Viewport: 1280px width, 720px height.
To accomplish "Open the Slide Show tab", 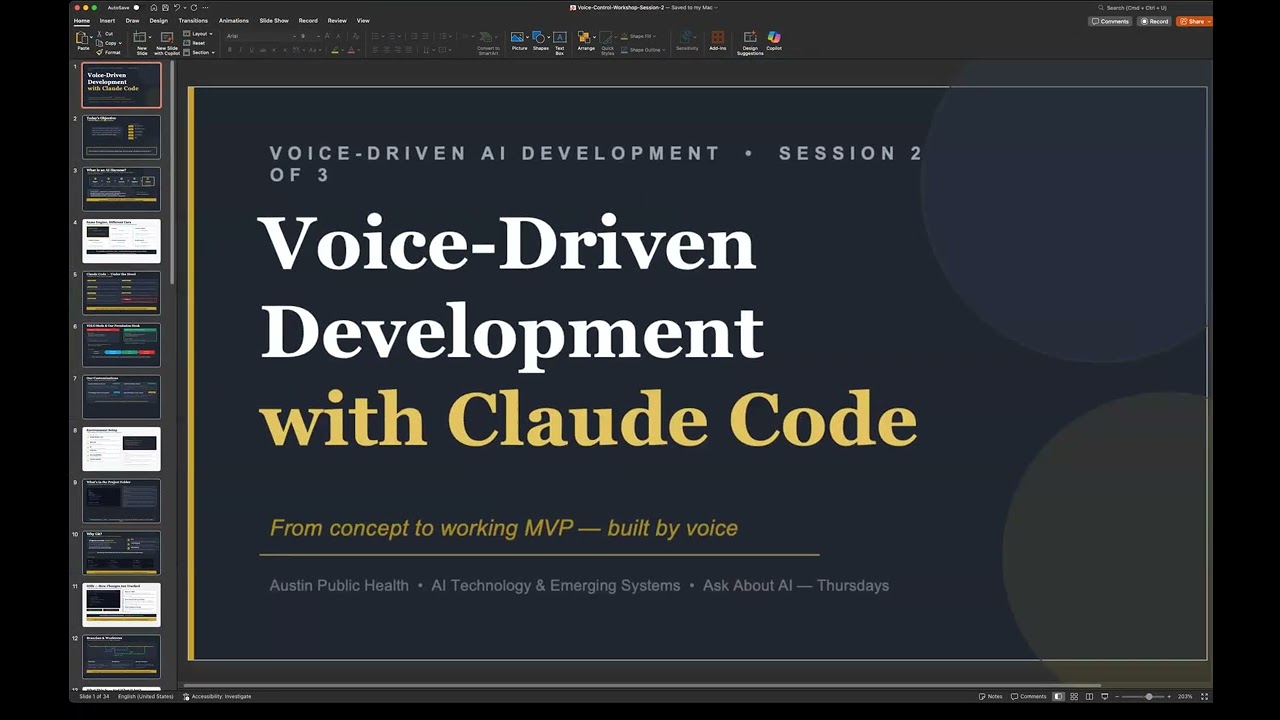I will [274, 20].
